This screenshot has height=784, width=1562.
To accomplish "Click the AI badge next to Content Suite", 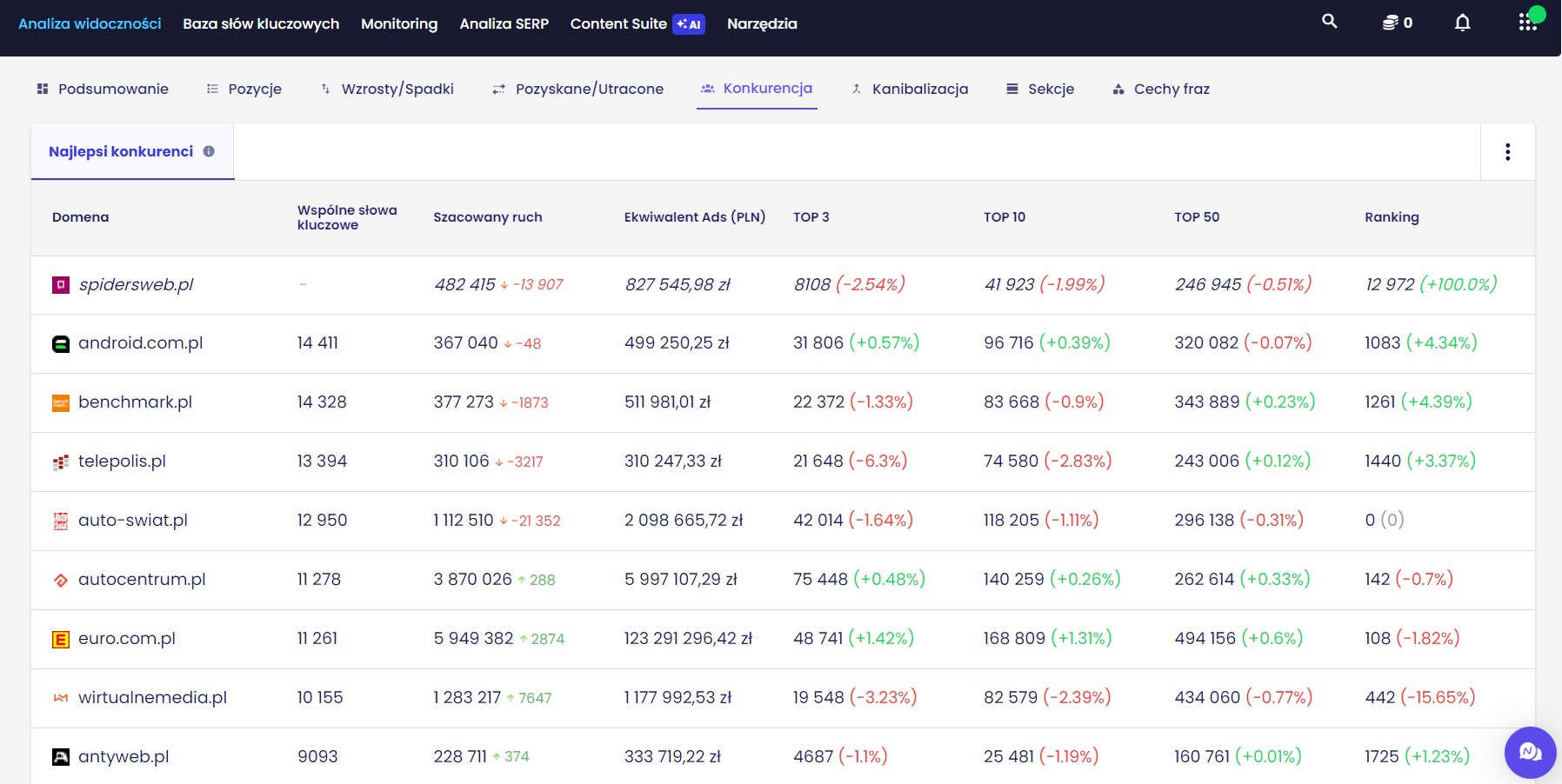I will tap(689, 24).
